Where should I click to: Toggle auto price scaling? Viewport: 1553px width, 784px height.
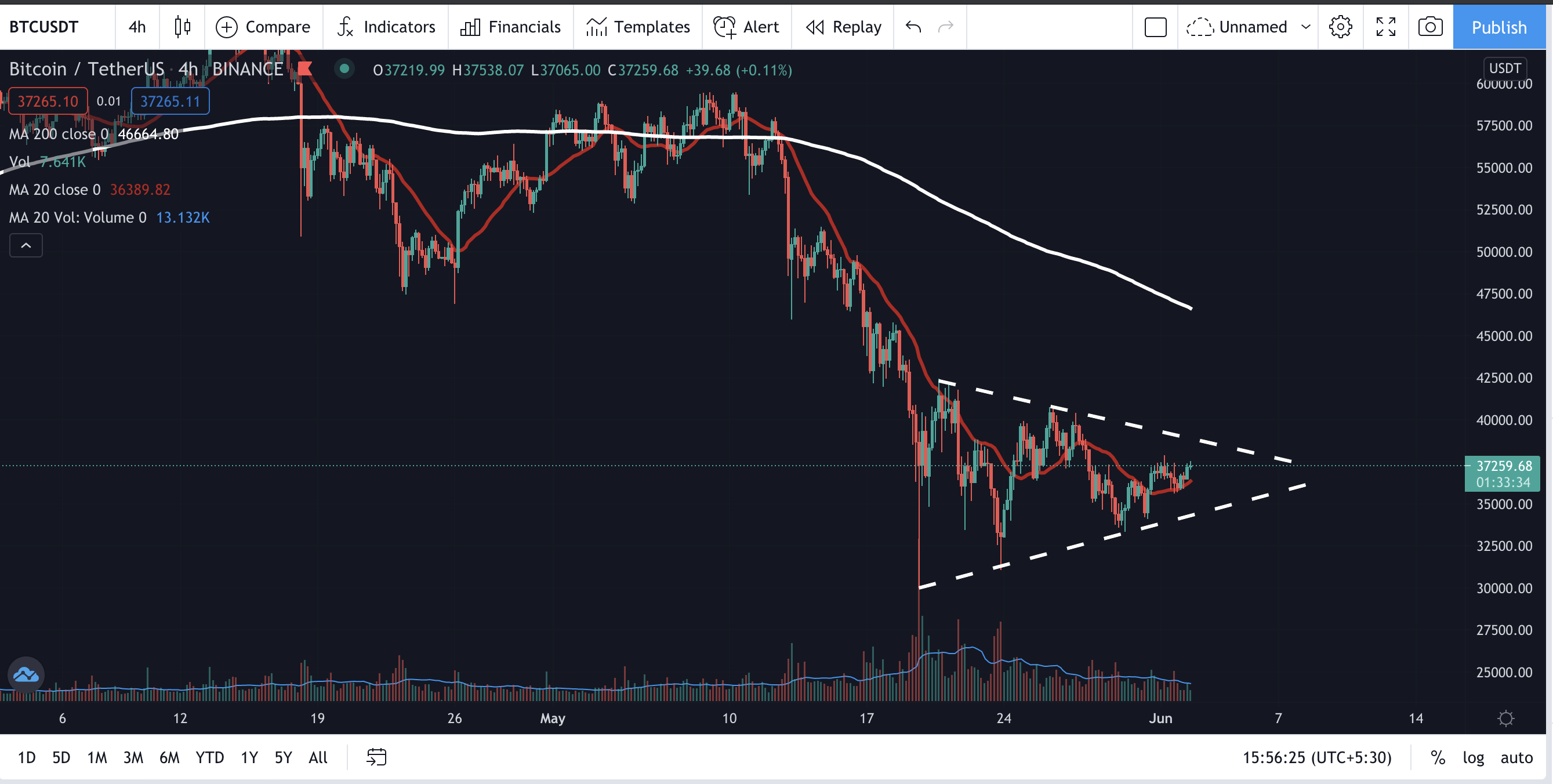coord(1517,757)
